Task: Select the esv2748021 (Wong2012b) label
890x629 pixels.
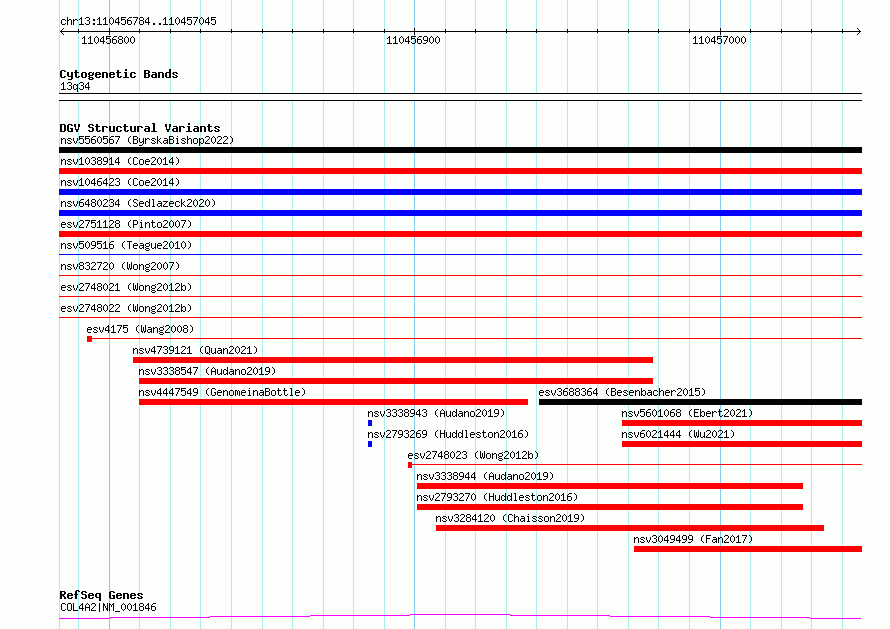Action: pos(126,287)
